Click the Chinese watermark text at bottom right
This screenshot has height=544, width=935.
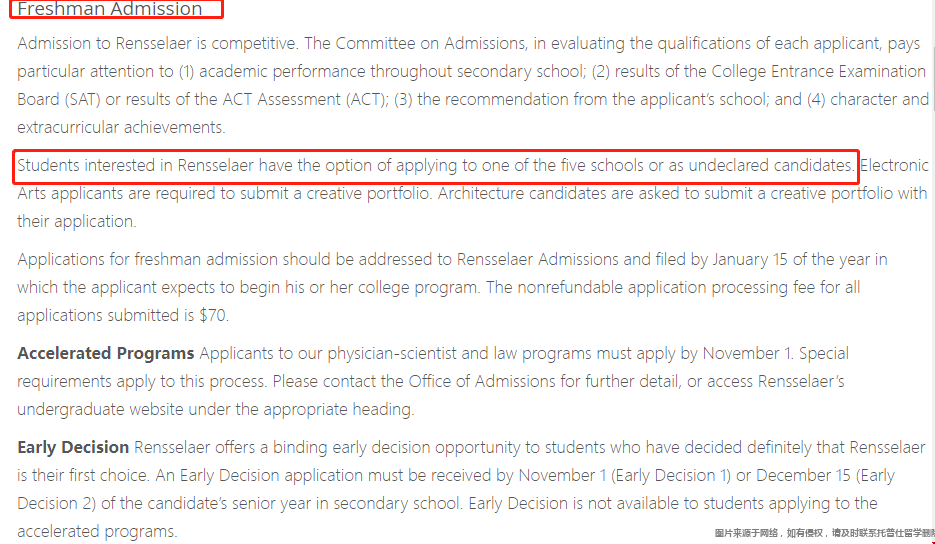pos(824,533)
